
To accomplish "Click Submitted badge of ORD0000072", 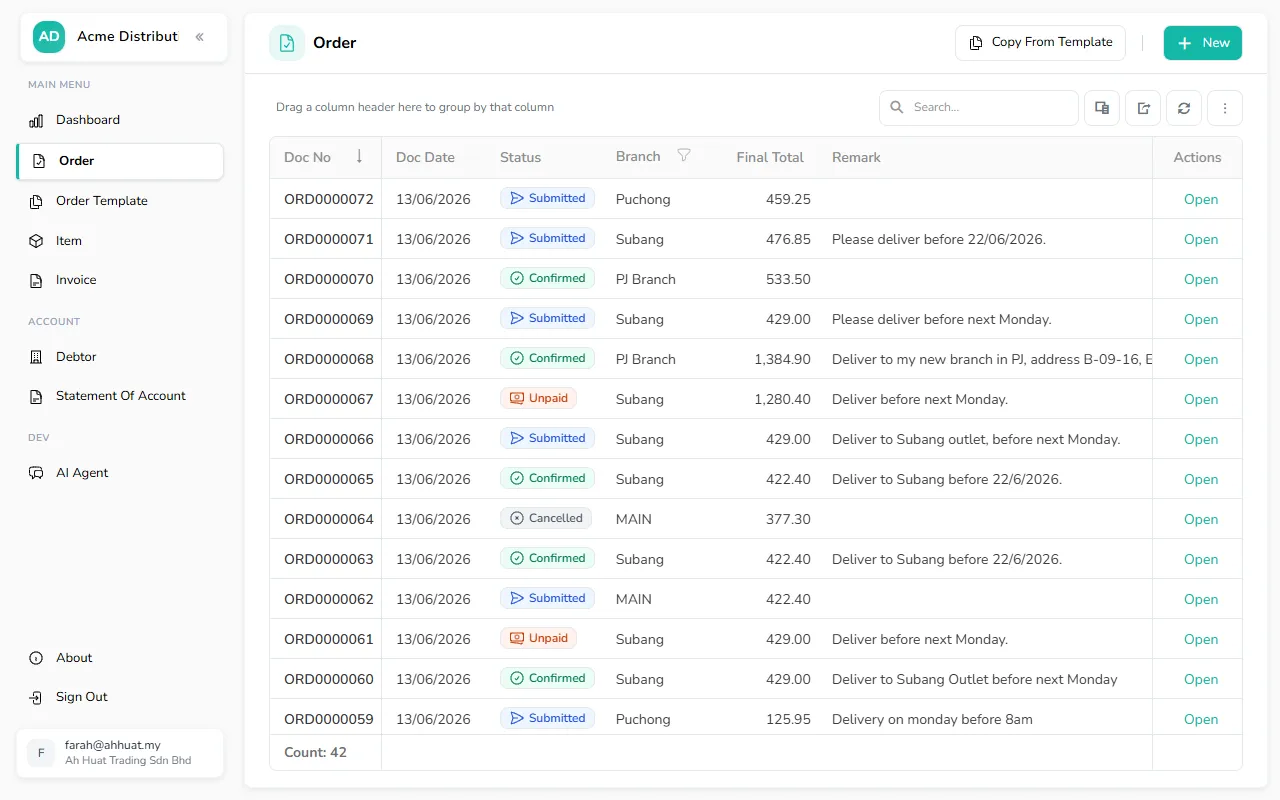I will (x=547, y=198).
